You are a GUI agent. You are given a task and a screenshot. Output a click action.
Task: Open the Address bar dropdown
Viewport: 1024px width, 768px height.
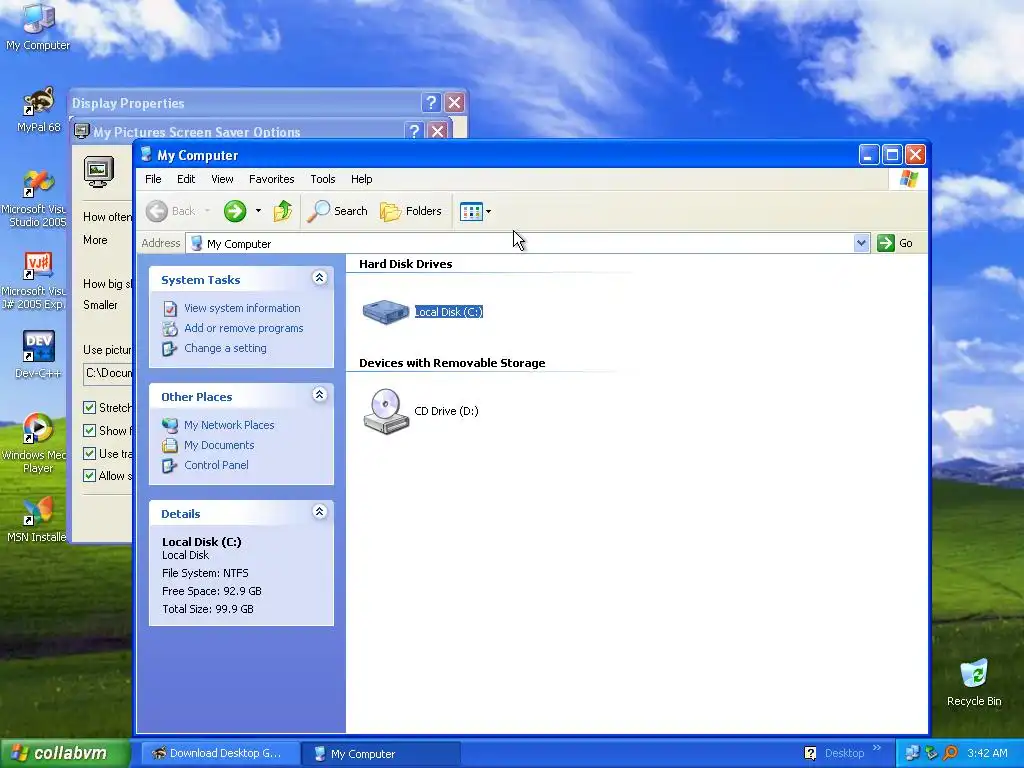tap(861, 243)
